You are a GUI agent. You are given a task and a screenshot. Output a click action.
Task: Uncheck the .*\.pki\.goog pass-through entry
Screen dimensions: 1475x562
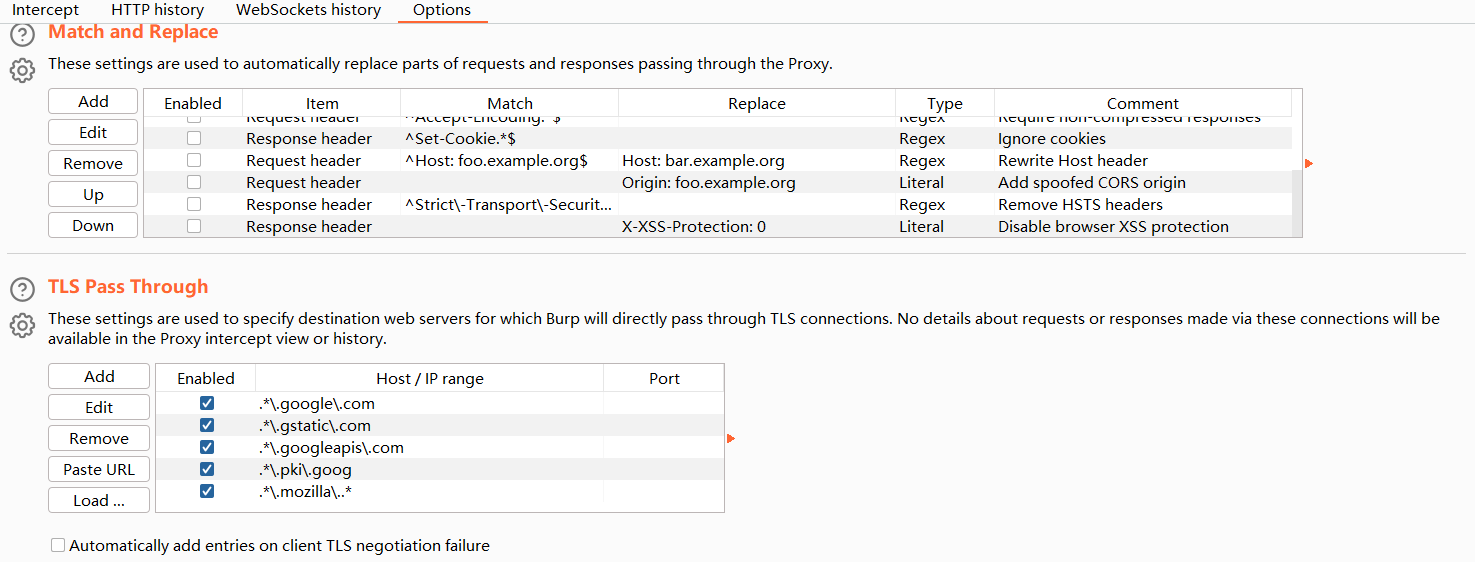click(207, 469)
